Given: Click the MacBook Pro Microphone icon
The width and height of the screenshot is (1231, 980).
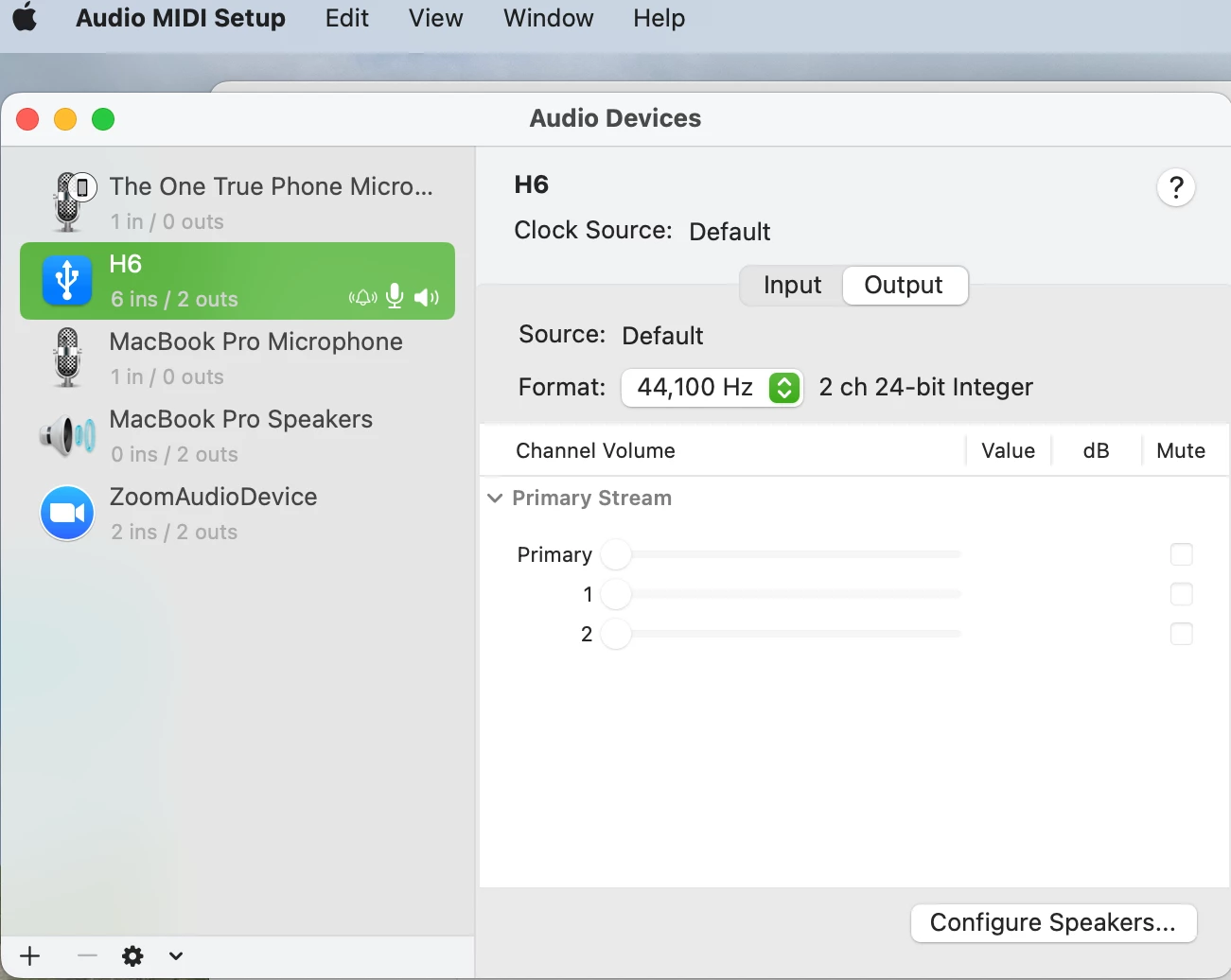Looking at the screenshot, I should 67,358.
